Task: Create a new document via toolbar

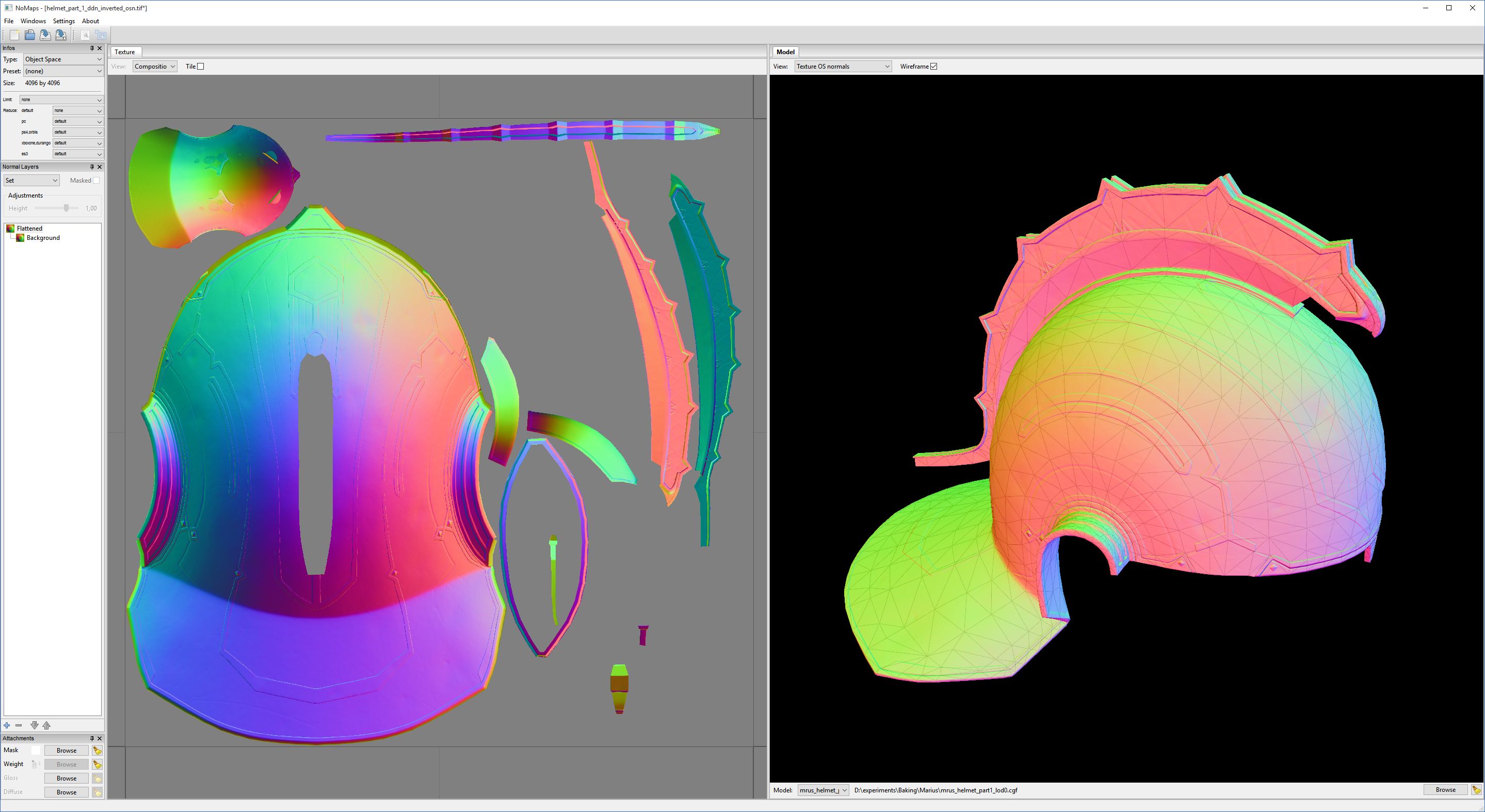Action: (14, 35)
